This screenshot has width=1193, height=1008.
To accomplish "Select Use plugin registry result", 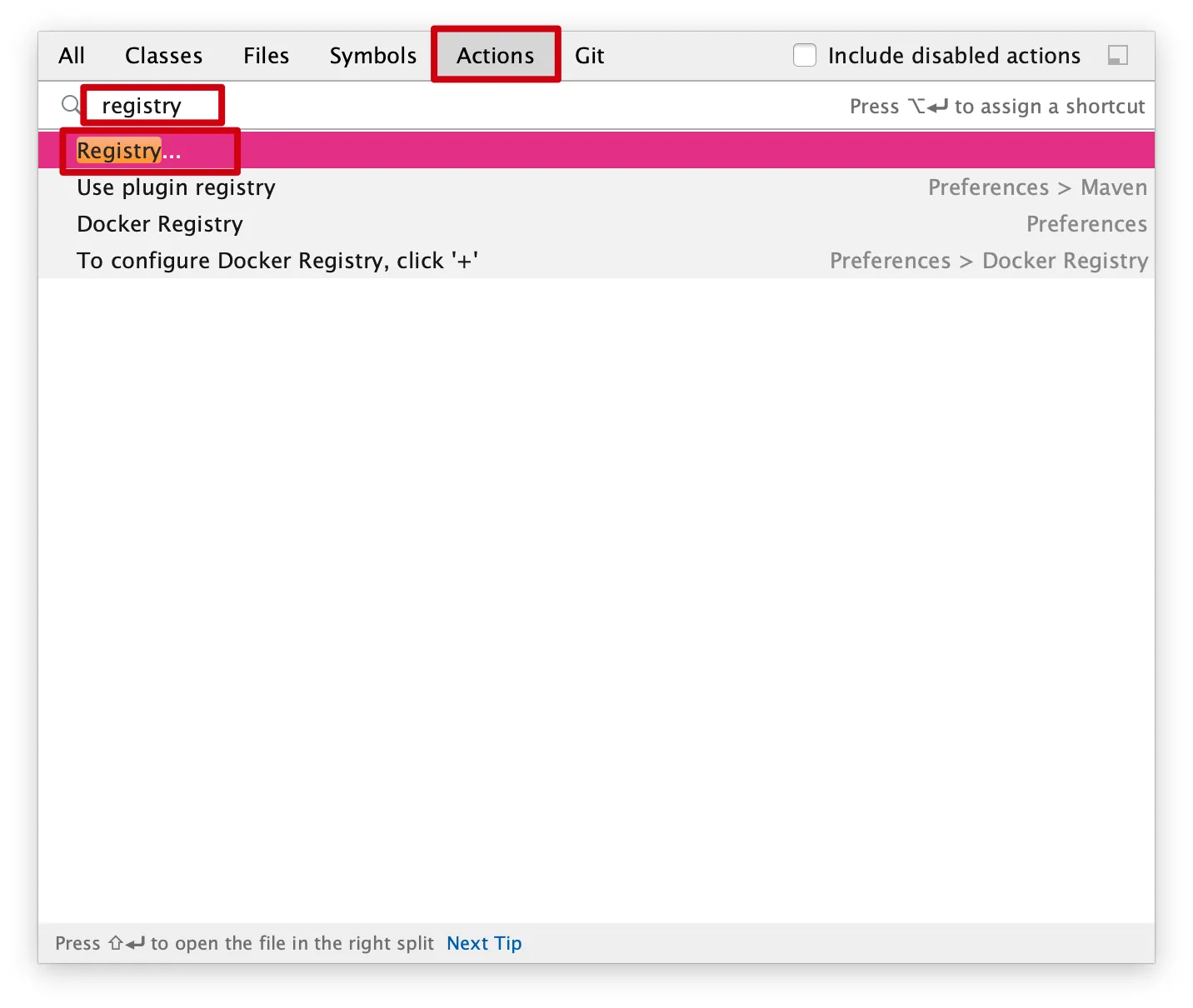I will coord(596,187).
